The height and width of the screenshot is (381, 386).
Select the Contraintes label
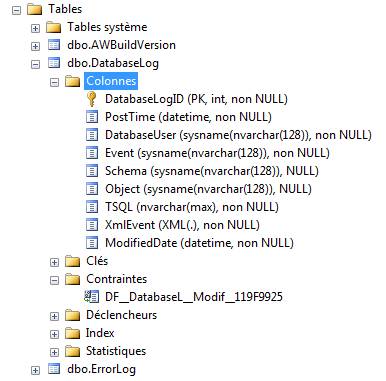[116, 279]
